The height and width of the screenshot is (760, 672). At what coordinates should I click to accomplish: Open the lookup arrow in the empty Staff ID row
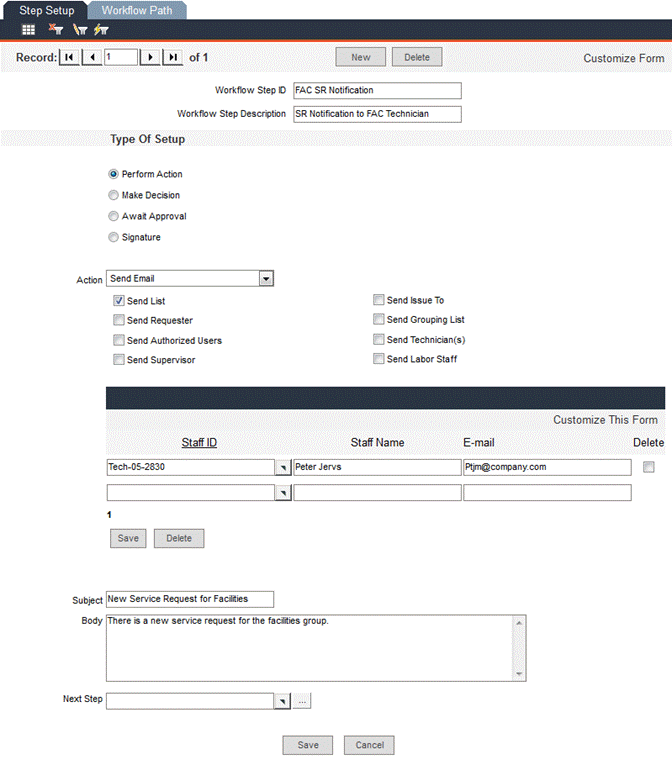(x=283, y=493)
